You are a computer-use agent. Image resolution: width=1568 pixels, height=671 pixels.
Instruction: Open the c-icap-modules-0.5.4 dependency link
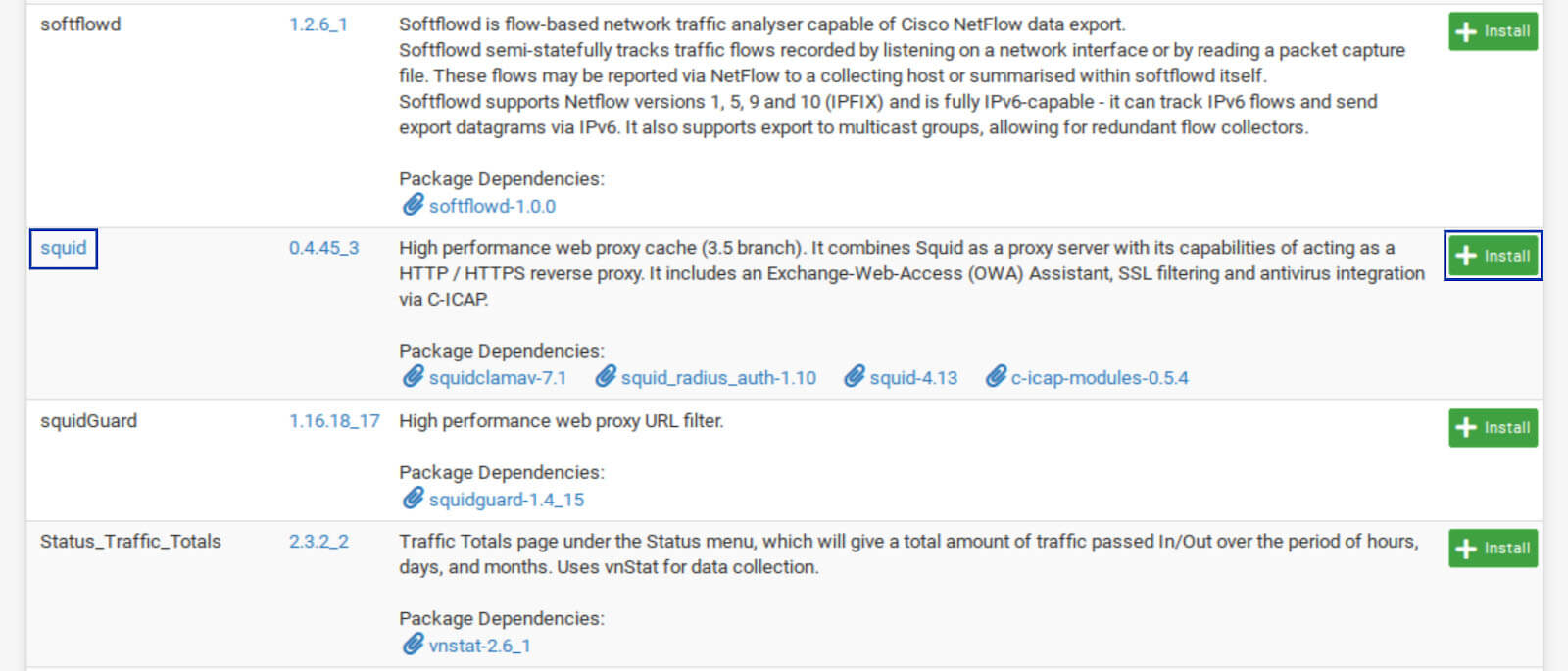1100,378
